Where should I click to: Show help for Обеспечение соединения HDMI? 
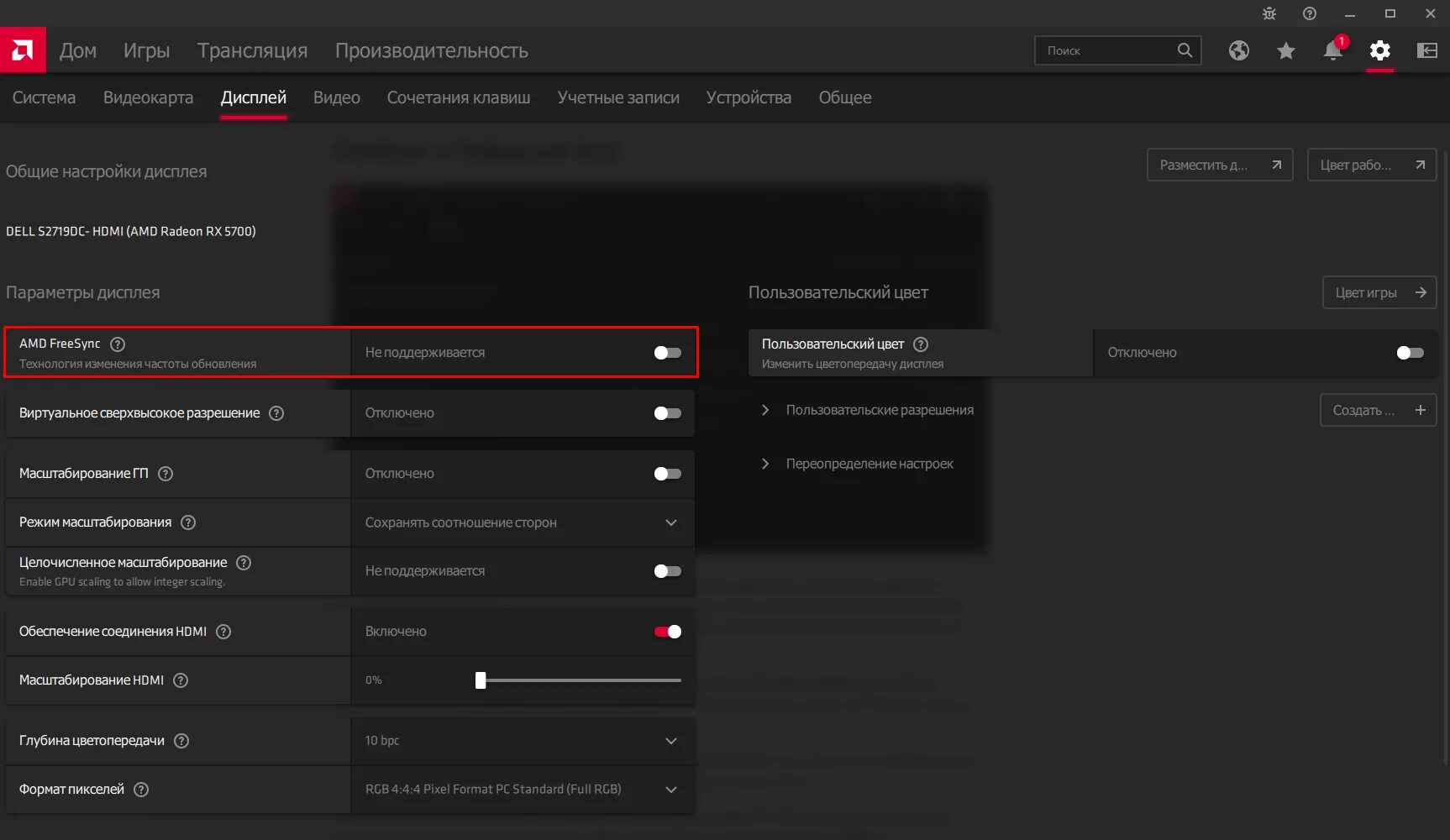click(x=223, y=632)
